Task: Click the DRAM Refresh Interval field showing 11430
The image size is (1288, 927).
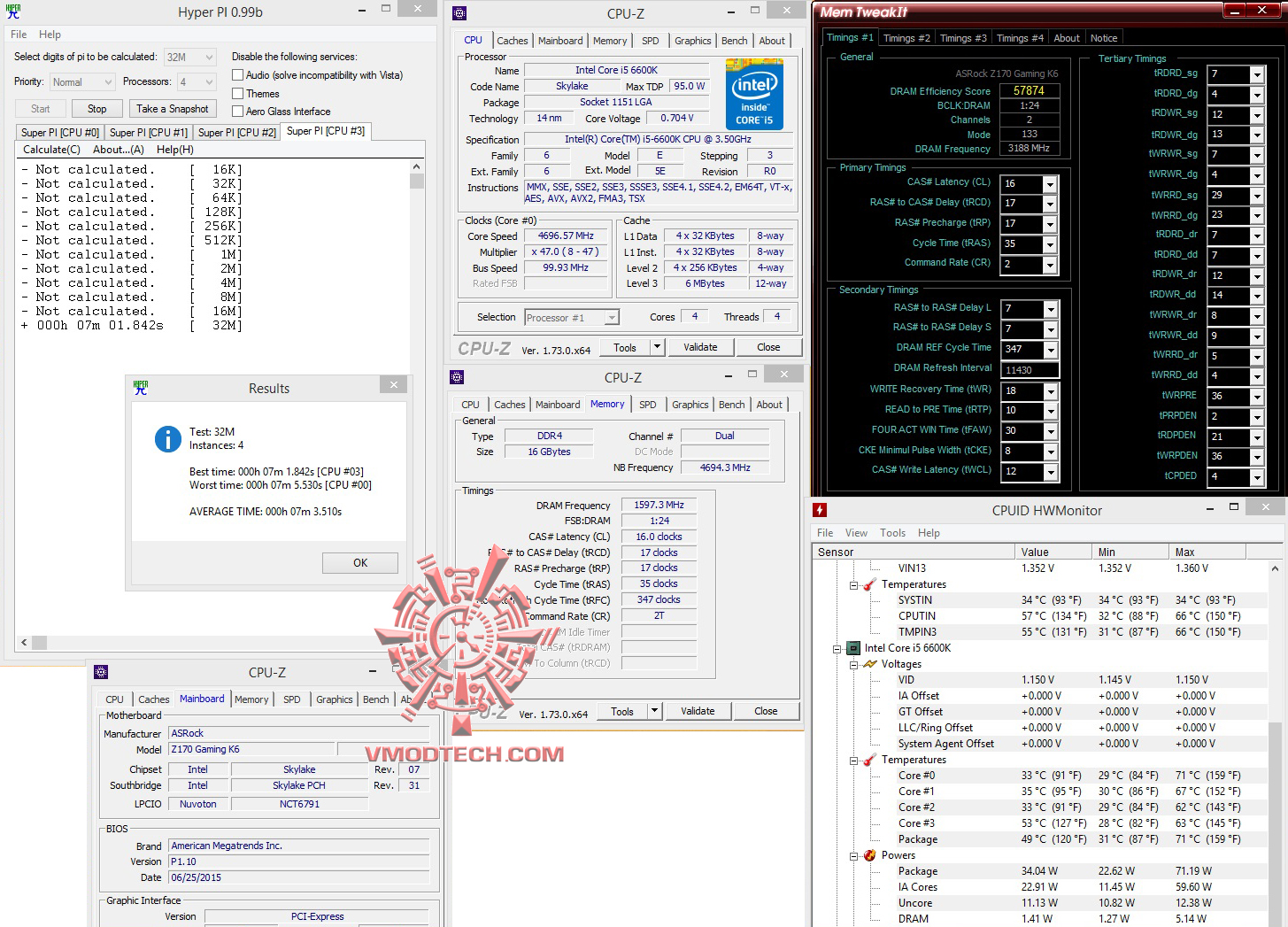Action: coord(1030,370)
